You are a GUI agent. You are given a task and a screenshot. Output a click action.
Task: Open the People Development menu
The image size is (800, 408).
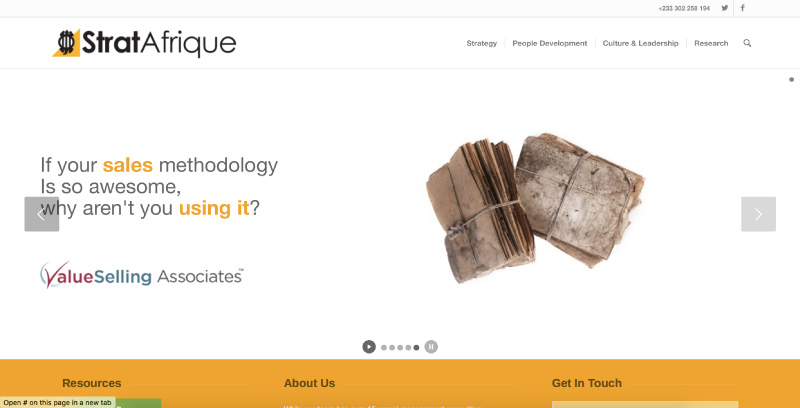click(x=549, y=43)
